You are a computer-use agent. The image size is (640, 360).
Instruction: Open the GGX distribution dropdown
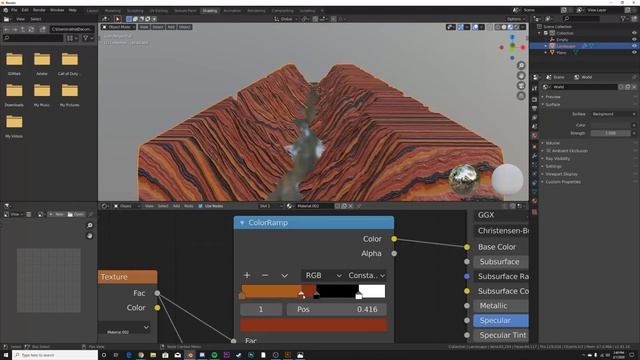(501, 215)
